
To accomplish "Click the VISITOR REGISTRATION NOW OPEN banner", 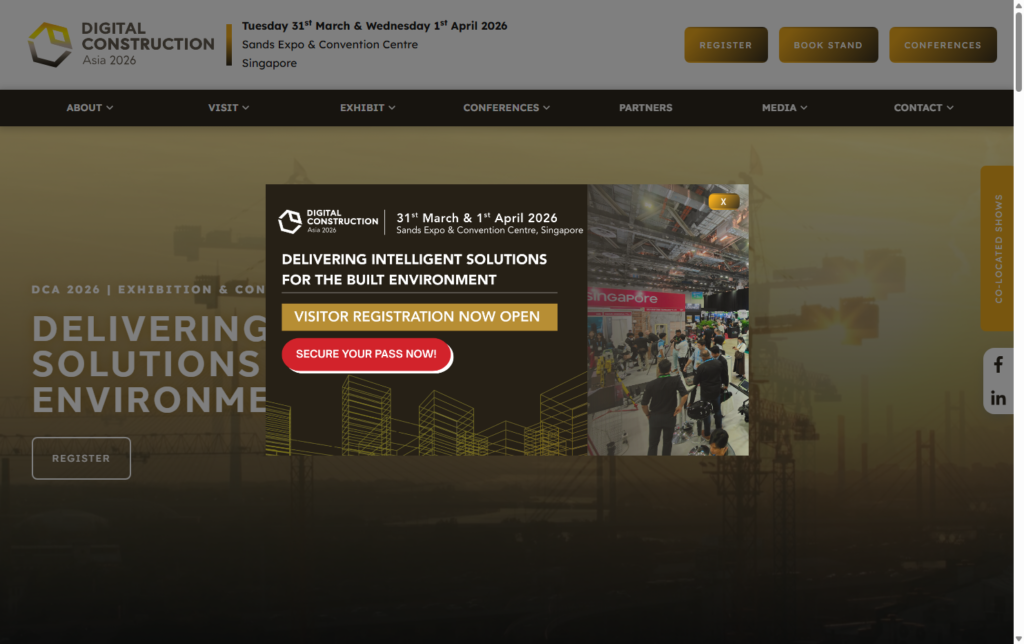I will (419, 316).
